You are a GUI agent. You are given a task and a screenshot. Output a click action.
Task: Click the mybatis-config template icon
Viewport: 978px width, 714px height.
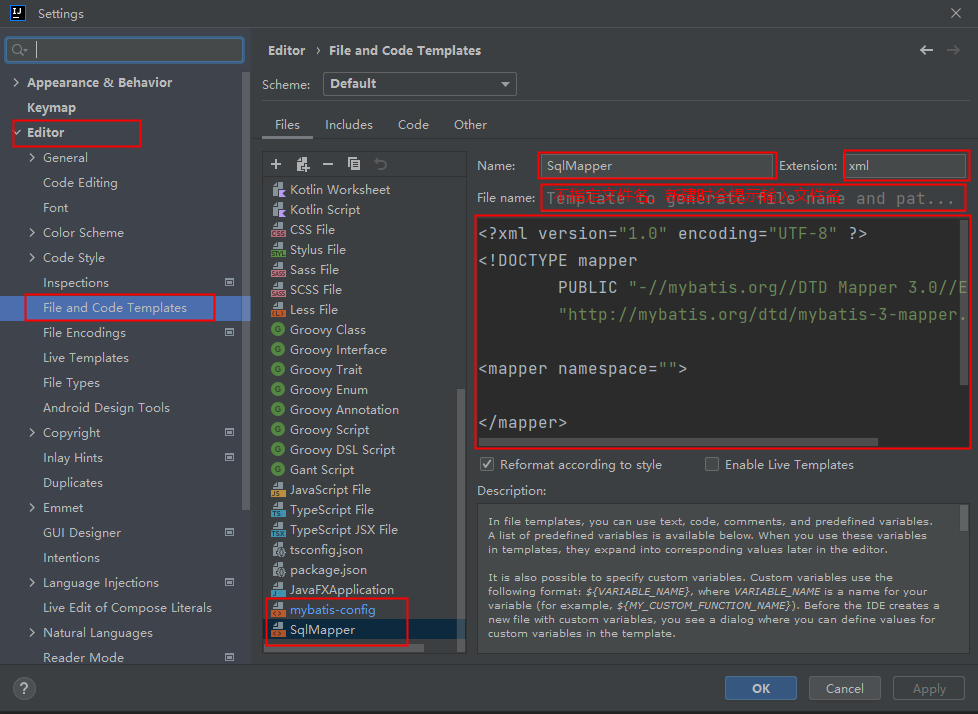click(x=278, y=610)
